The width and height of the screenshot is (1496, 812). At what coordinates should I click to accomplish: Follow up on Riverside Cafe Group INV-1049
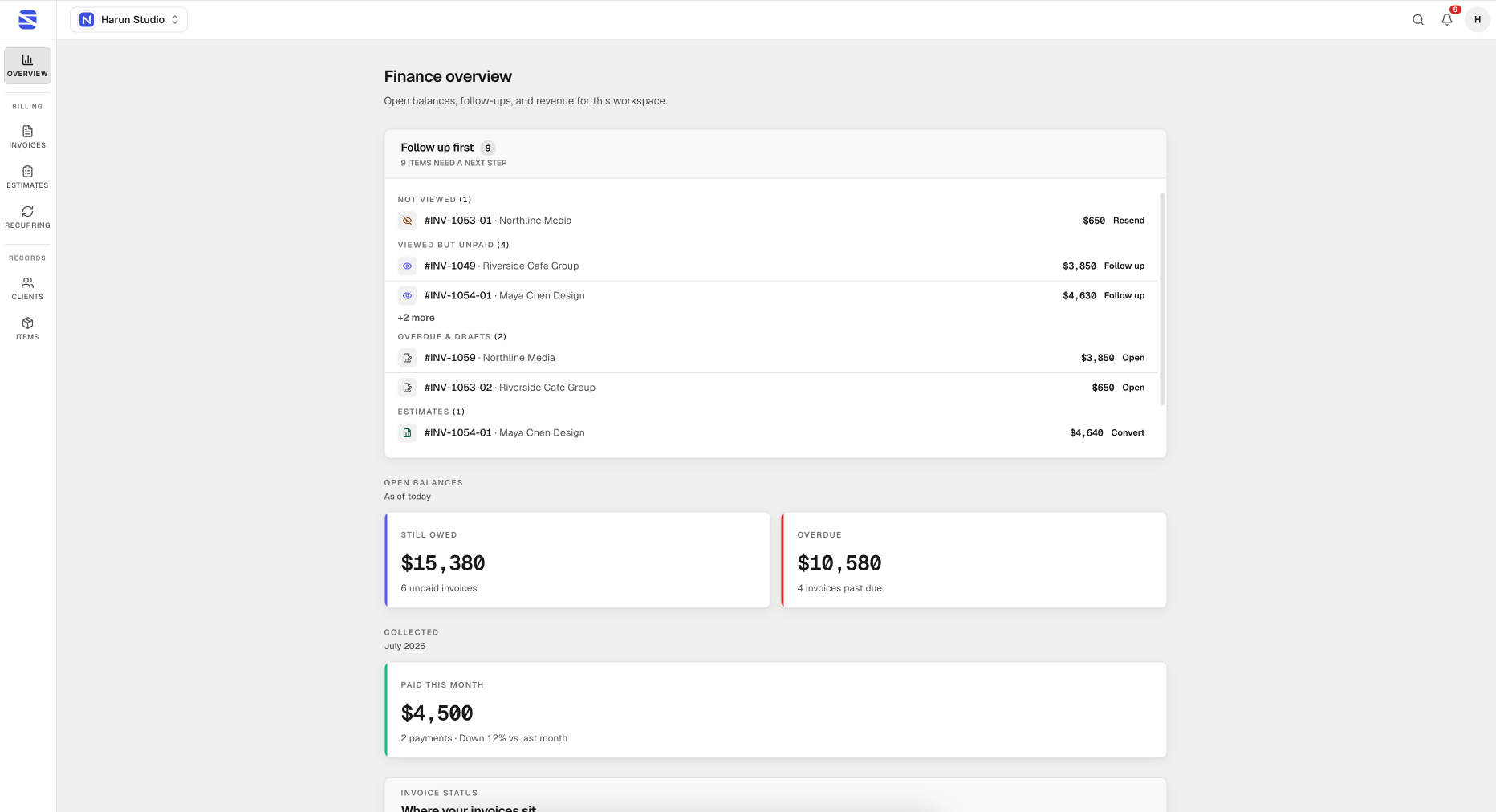[1124, 266]
